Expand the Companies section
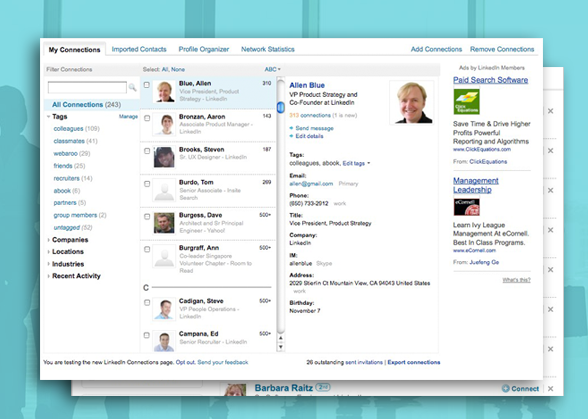The height and width of the screenshot is (419, 588). [48, 240]
